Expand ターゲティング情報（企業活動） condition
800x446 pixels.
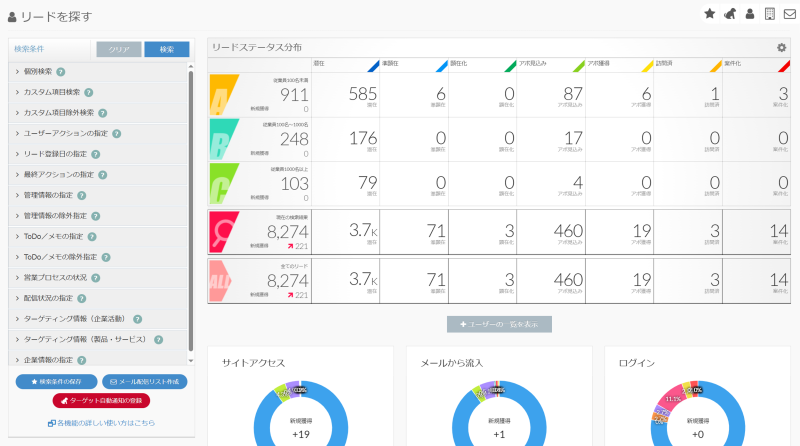tap(98, 319)
